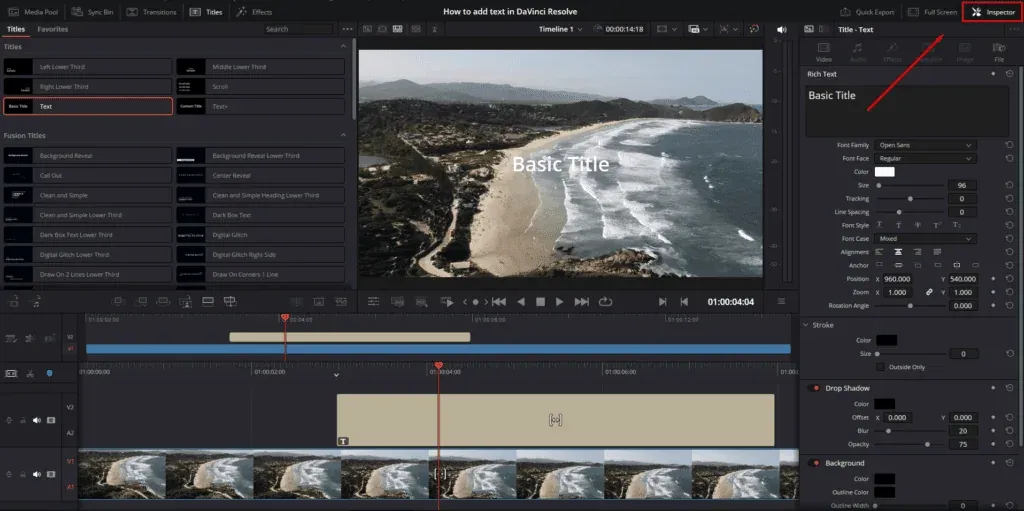Add keyframe for Position
This screenshot has height=511, width=1024.
pyautogui.click(x=993, y=278)
